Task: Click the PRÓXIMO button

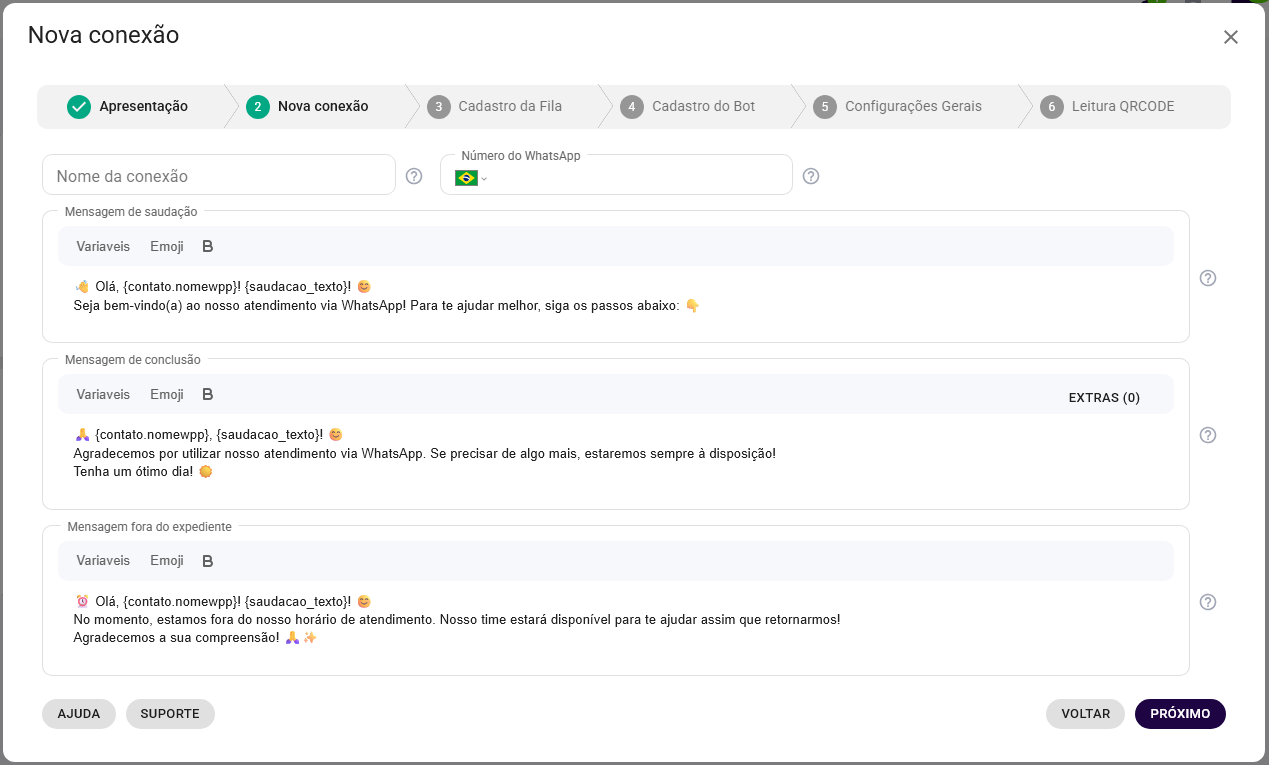Action: pos(1180,714)
